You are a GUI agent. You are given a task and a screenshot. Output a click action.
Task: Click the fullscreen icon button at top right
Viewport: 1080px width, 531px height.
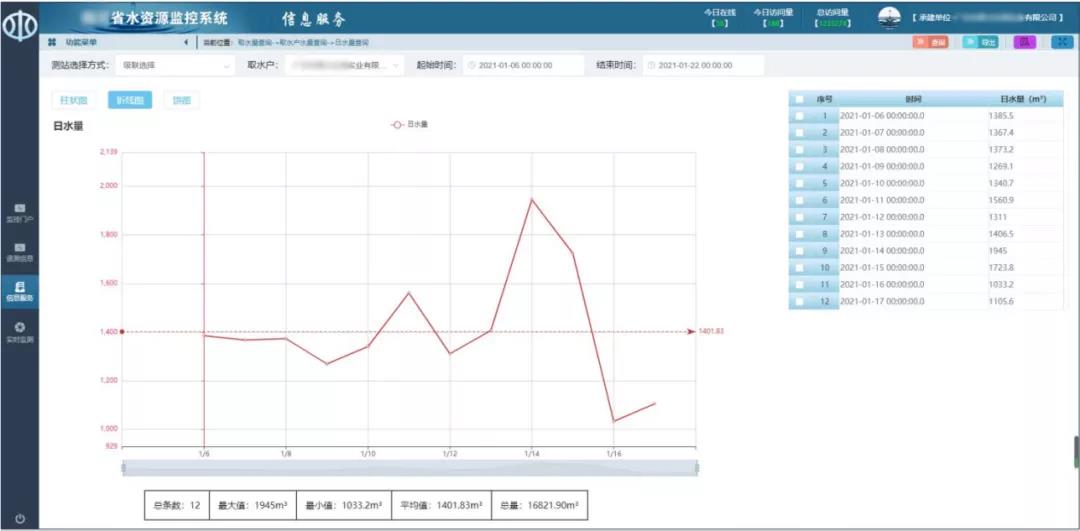[1062, 42]
